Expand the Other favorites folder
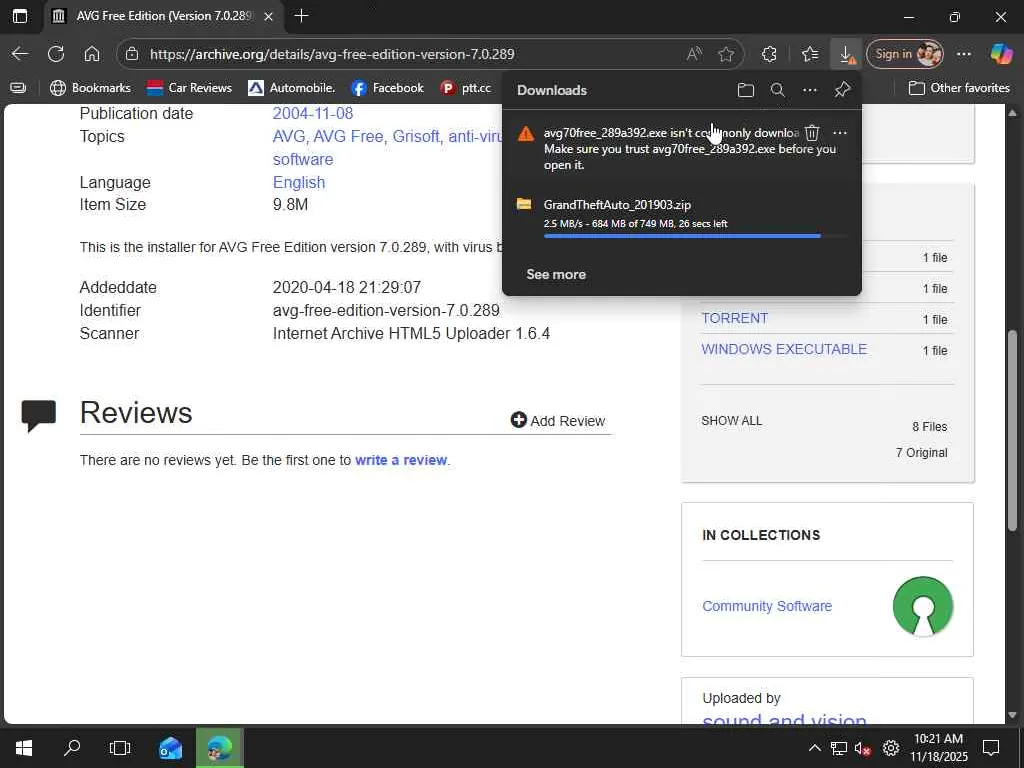Image resolution: width=1024 pixels, height=768 pixels. (x=959, y=88)
